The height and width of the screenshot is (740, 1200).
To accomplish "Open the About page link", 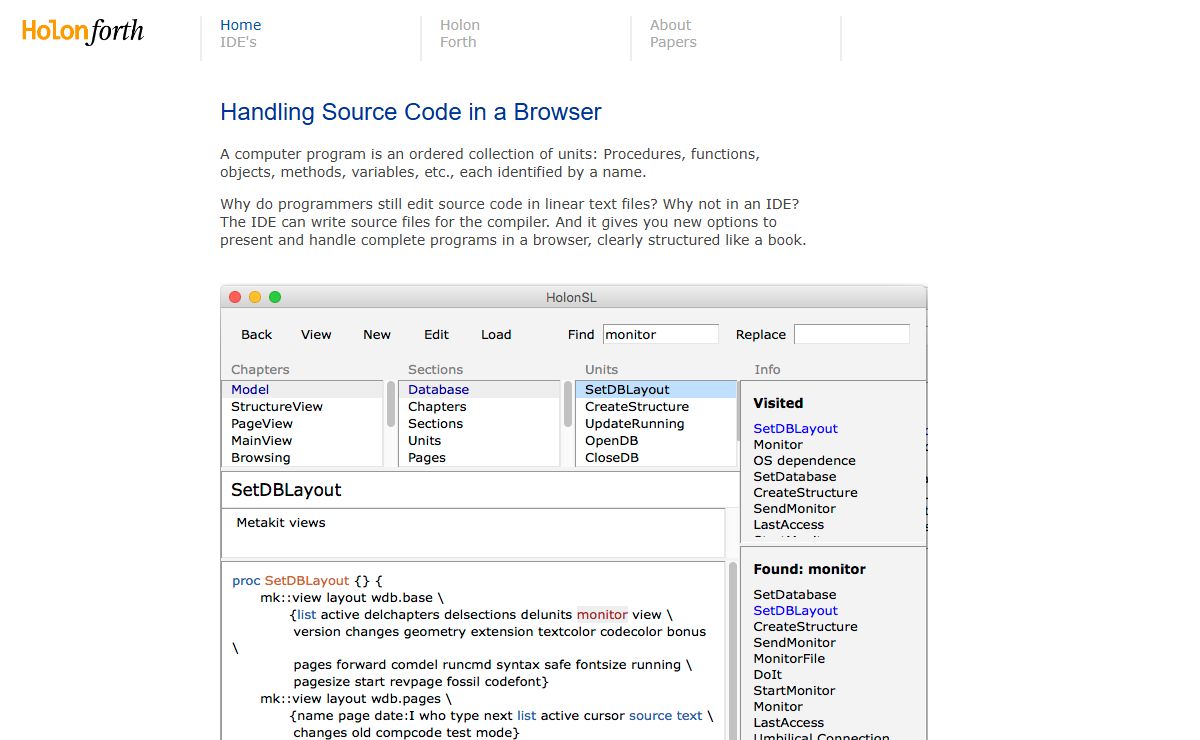I will 670,25.
